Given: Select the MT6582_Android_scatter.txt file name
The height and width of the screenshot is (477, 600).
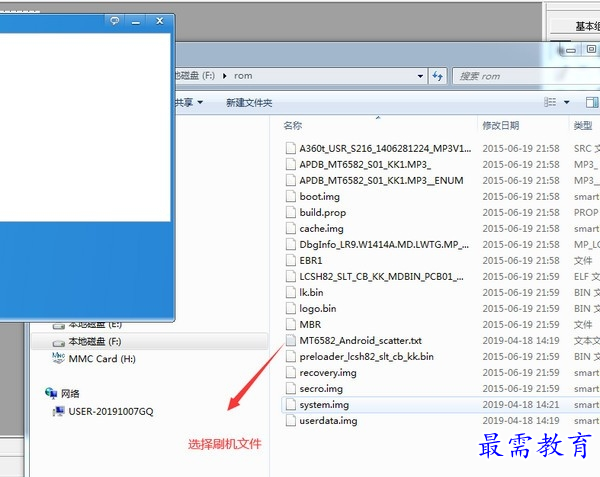Looking at the screenshot, I should pyautogui.click(x=360, y=340).
